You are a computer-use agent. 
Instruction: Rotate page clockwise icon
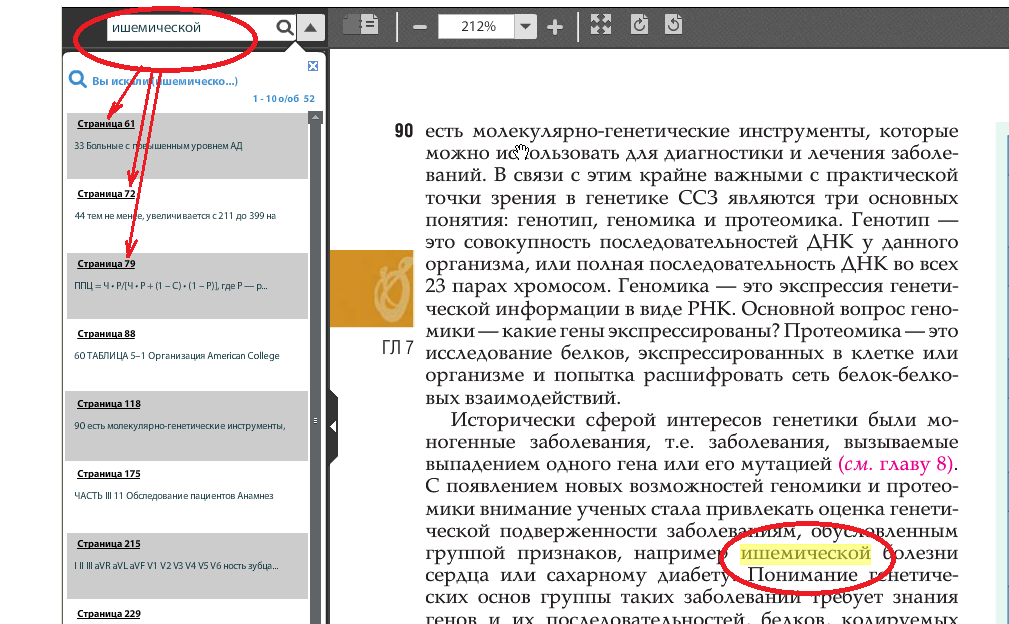click(639, 25)
